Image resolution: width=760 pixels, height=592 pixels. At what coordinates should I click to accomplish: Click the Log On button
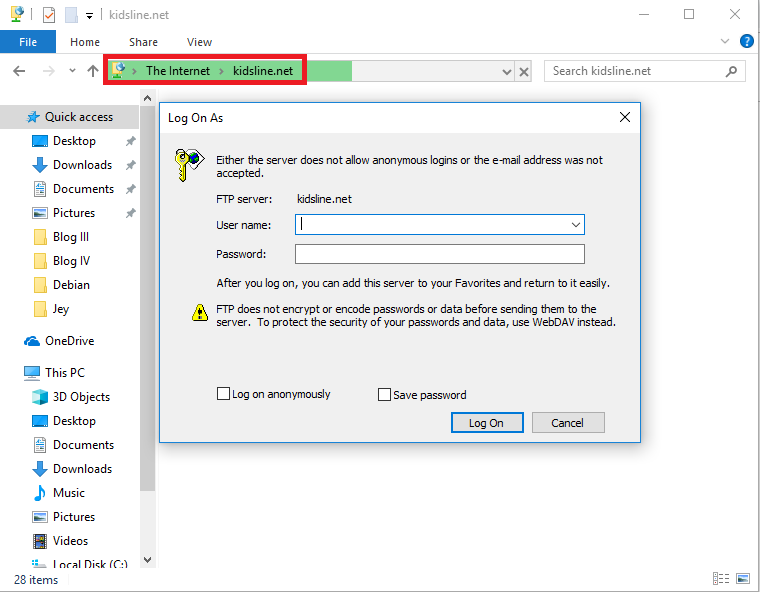[487, 423]
